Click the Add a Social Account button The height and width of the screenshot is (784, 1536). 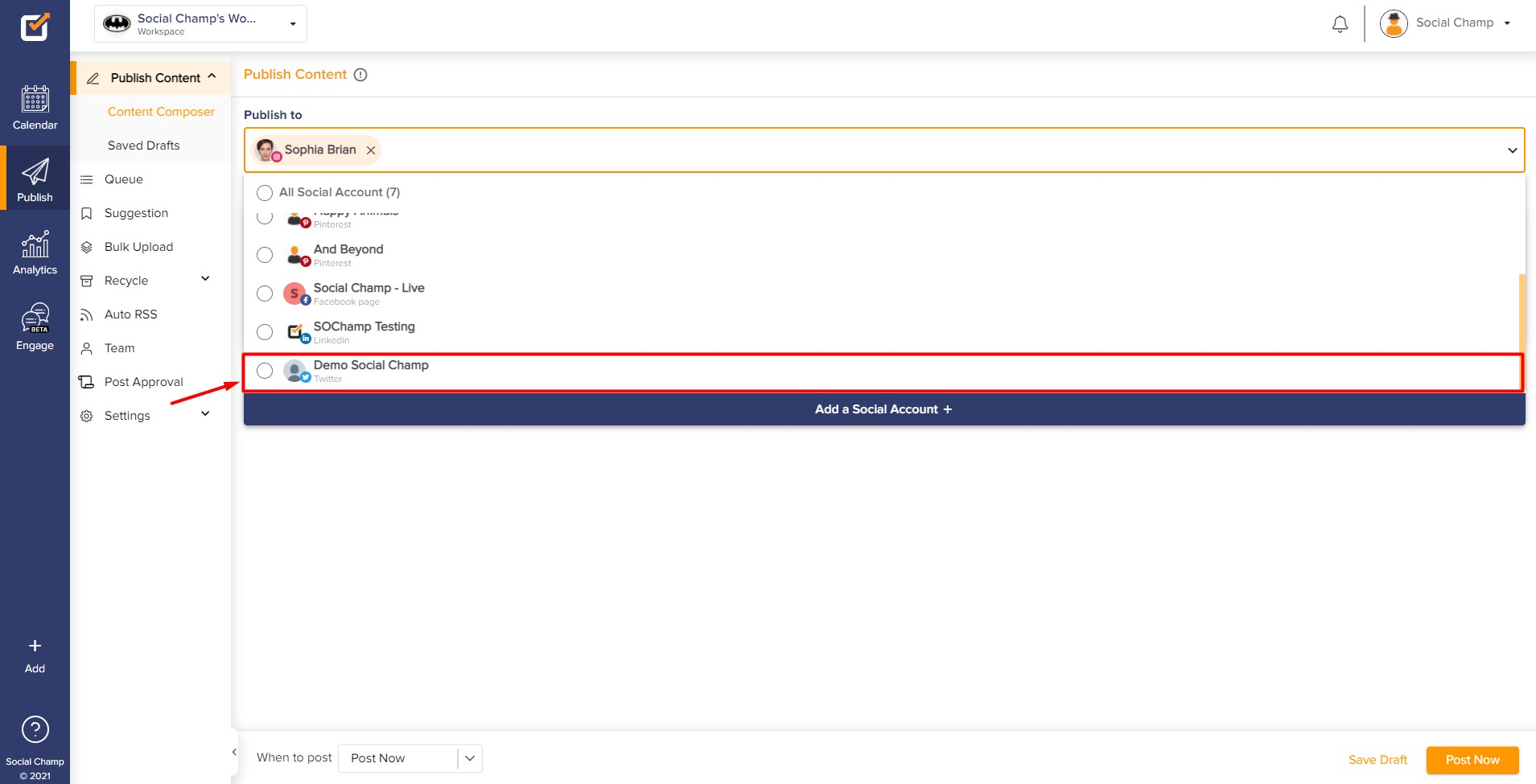coord(883,408)
